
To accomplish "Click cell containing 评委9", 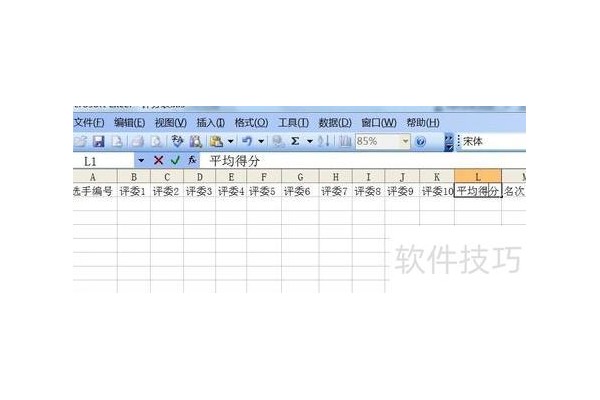I will click(x=402, y=191).
